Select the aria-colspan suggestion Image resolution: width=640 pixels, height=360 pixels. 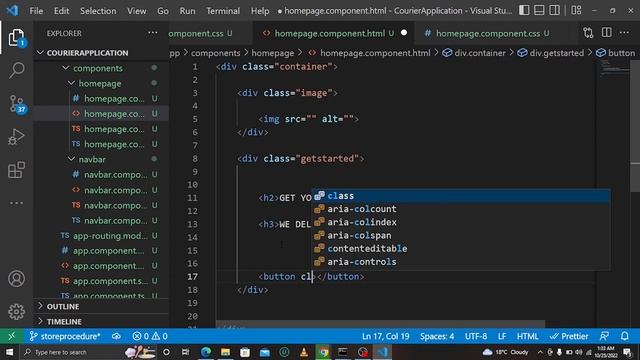tap(461, 235)
